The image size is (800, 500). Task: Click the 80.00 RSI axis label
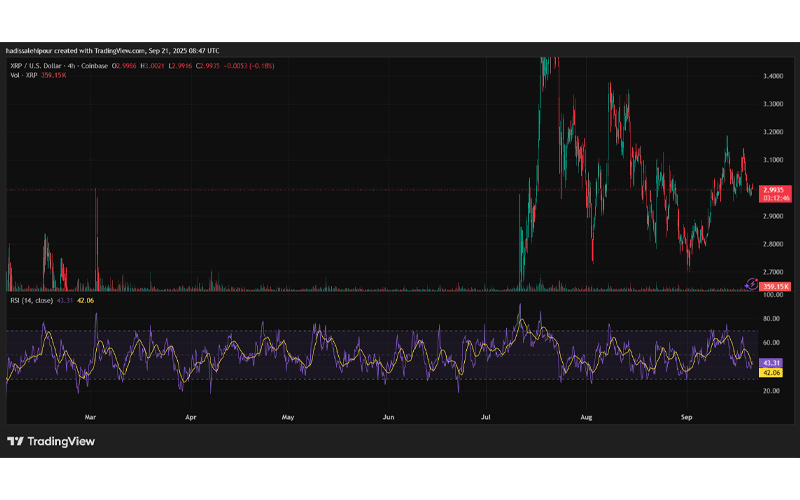coord(772,319)
